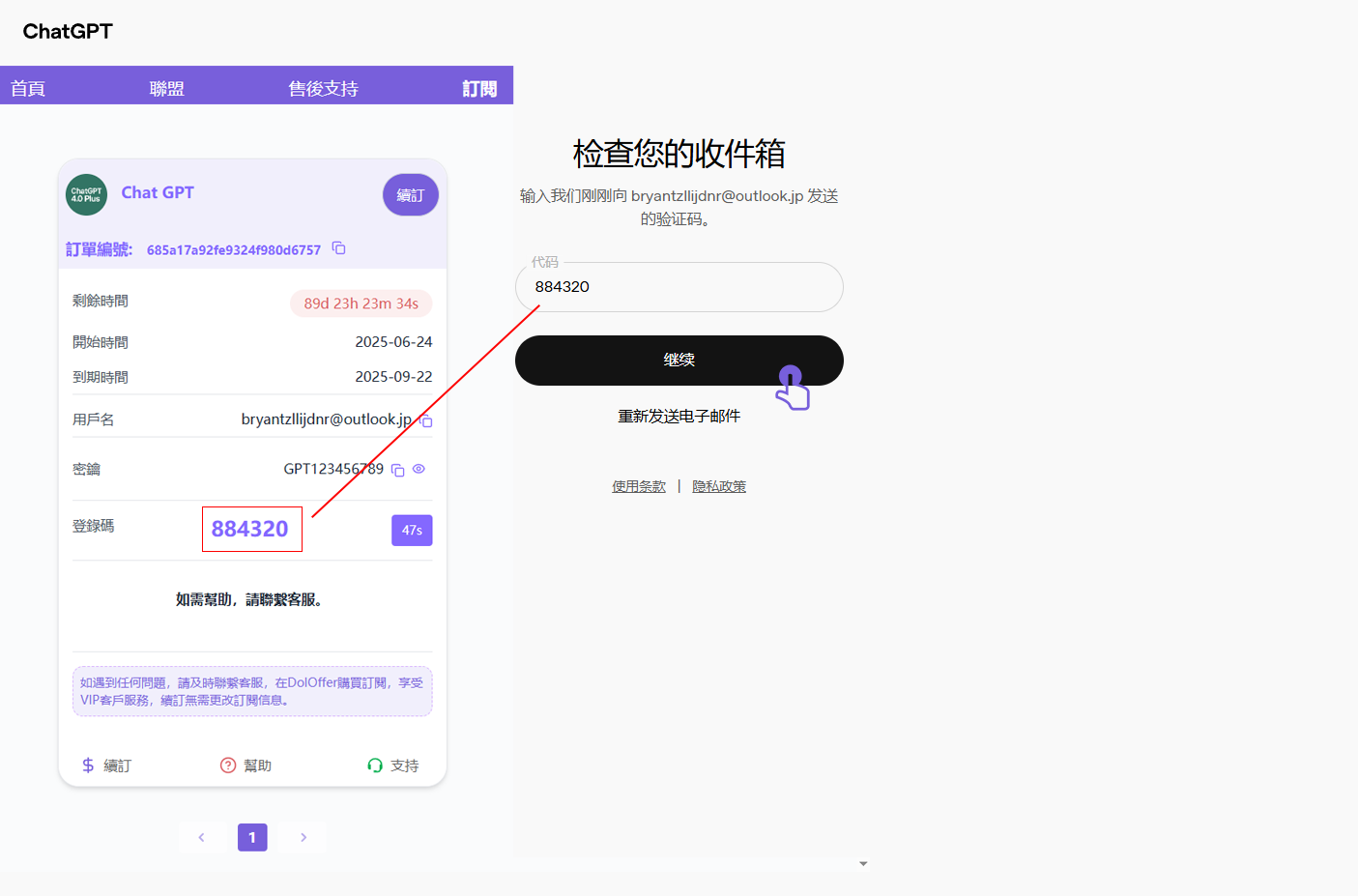This screenshot has width=1358, height=896.
Task: Open the 使用条款 link
Action: 639,486
